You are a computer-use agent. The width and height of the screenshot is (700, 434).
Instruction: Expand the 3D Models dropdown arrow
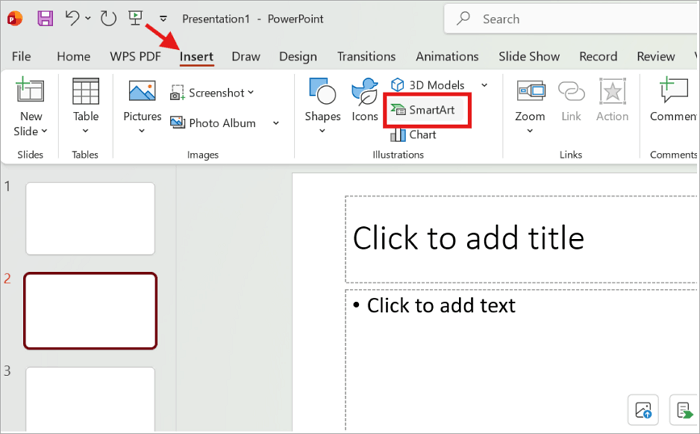point(484,85)
